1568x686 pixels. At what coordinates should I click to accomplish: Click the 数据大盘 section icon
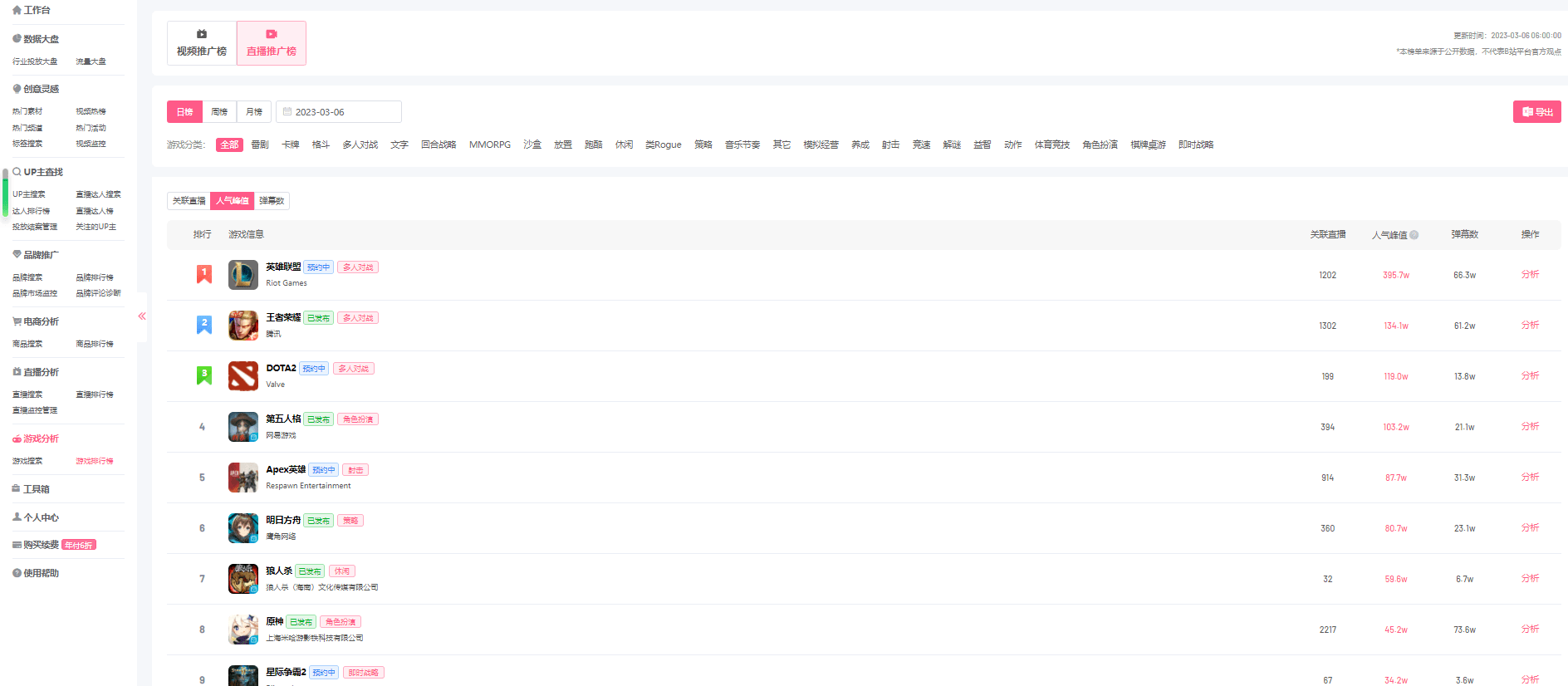click(17, 39)
